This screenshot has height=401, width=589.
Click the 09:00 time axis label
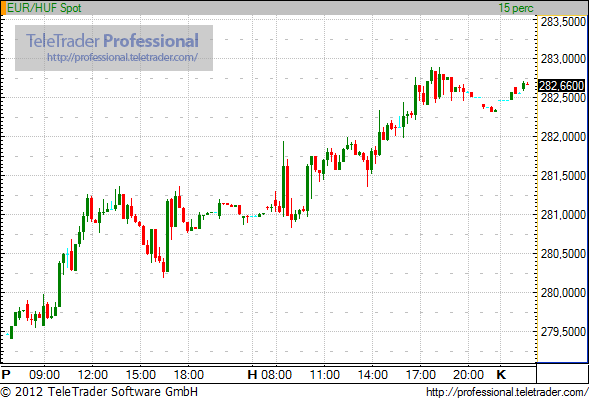click(44, 375)
